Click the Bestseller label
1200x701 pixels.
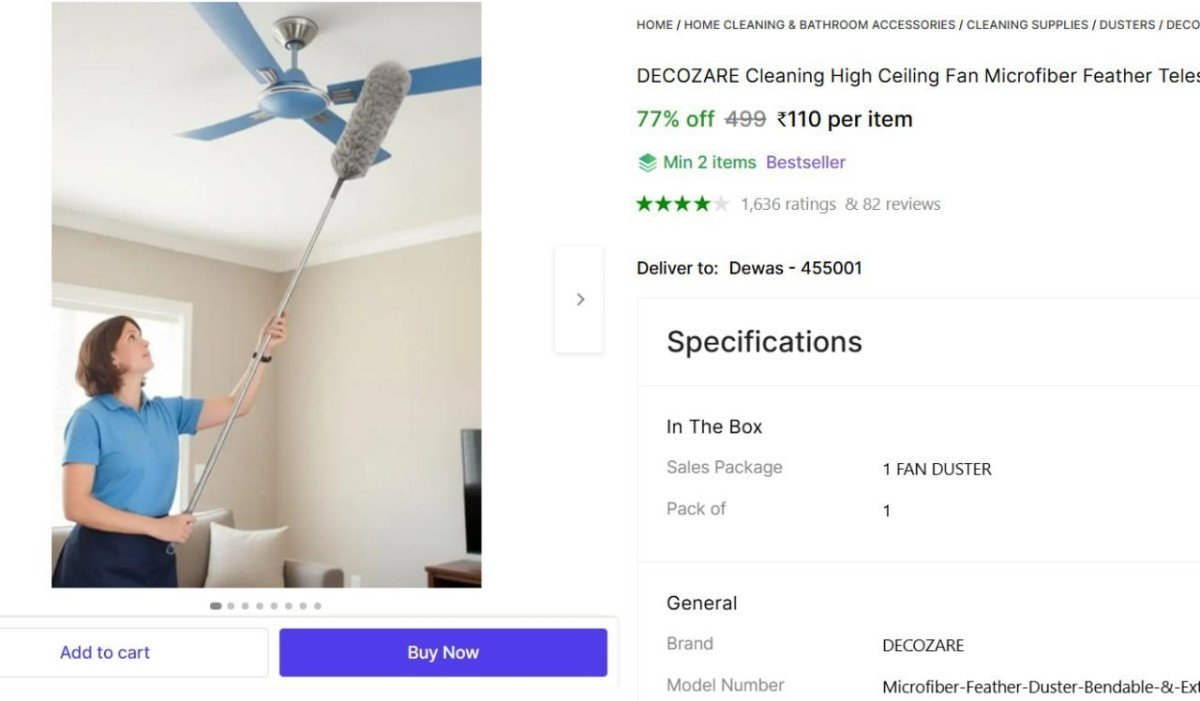click(x=805, y=162)
